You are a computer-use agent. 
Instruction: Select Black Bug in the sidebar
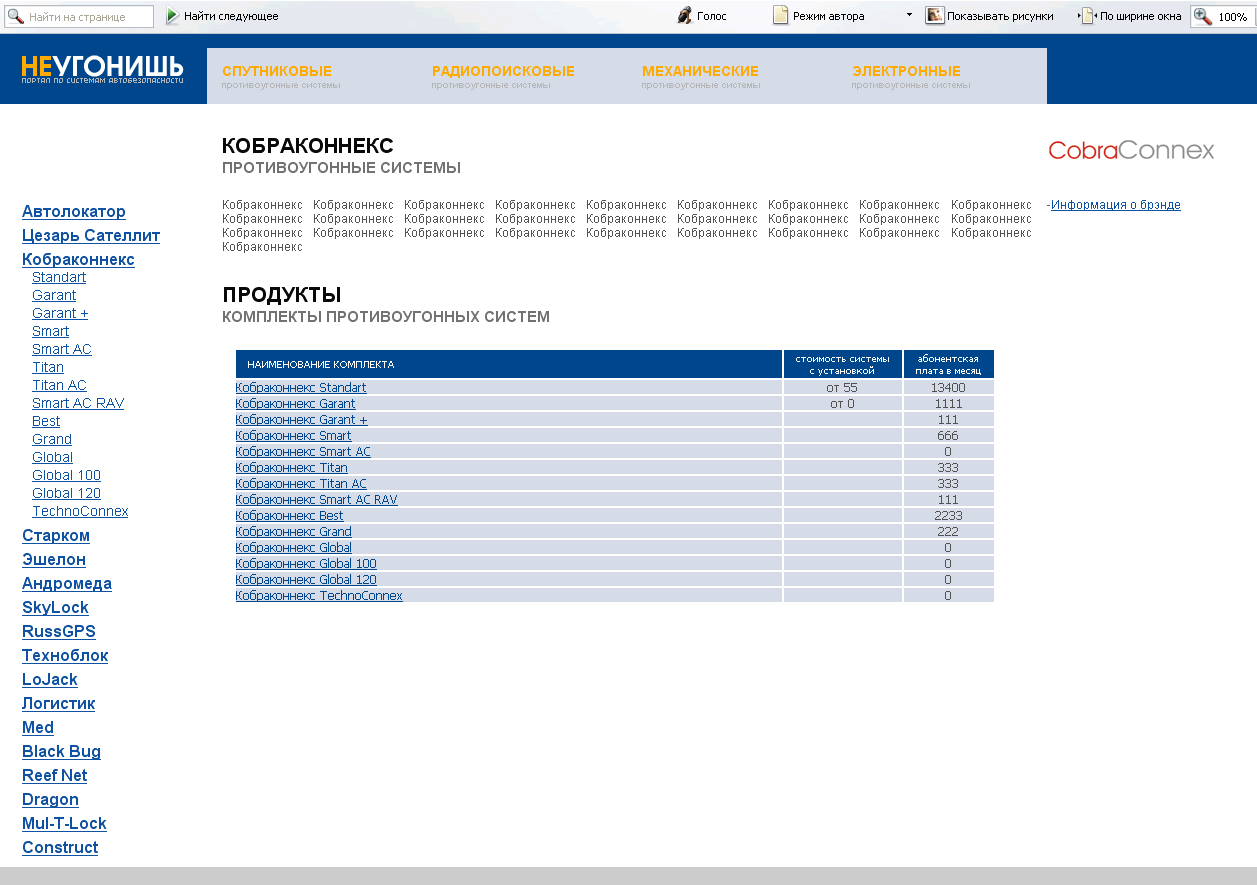(x=61, y=752)
